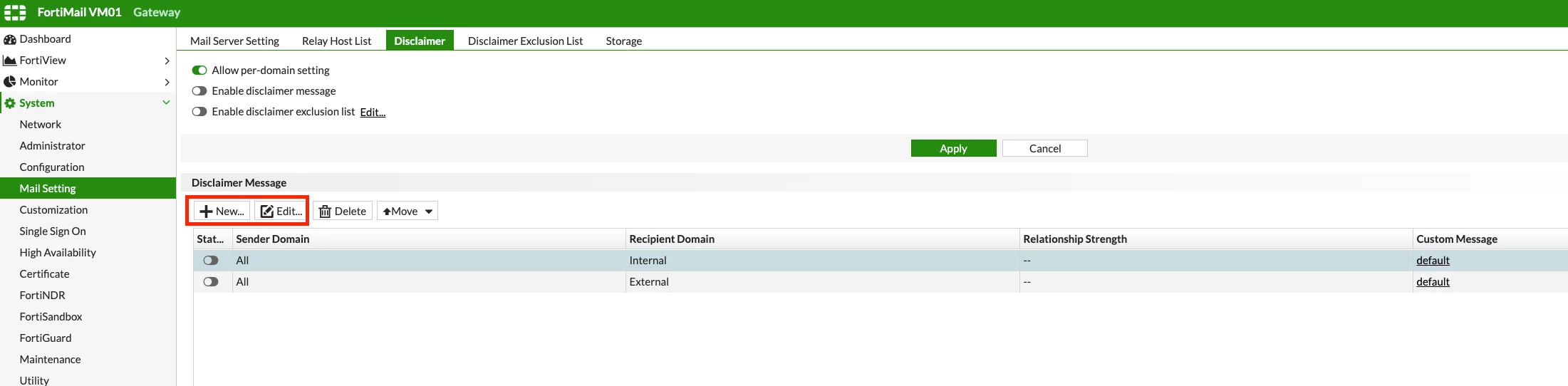Open default link in Internal row
1568x386 pixels.
pos(1433,261)
